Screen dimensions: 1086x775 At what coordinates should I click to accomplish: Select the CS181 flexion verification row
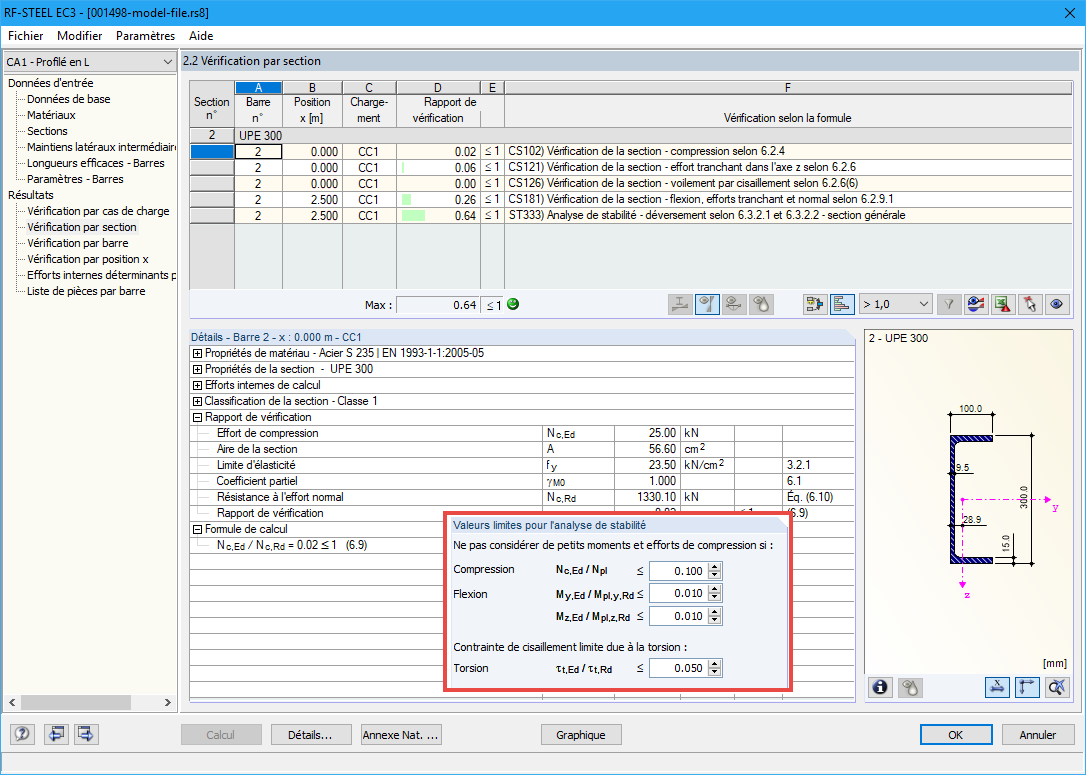click(631, 199)
